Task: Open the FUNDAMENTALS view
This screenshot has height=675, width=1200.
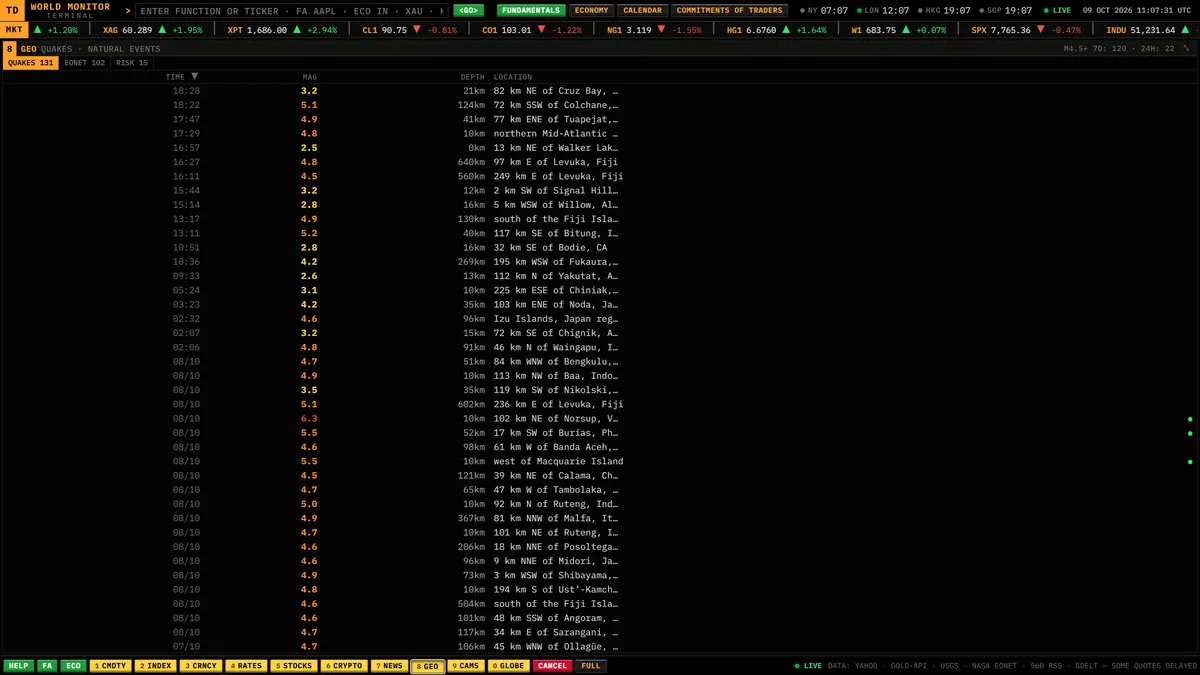Action: [530, 10]
